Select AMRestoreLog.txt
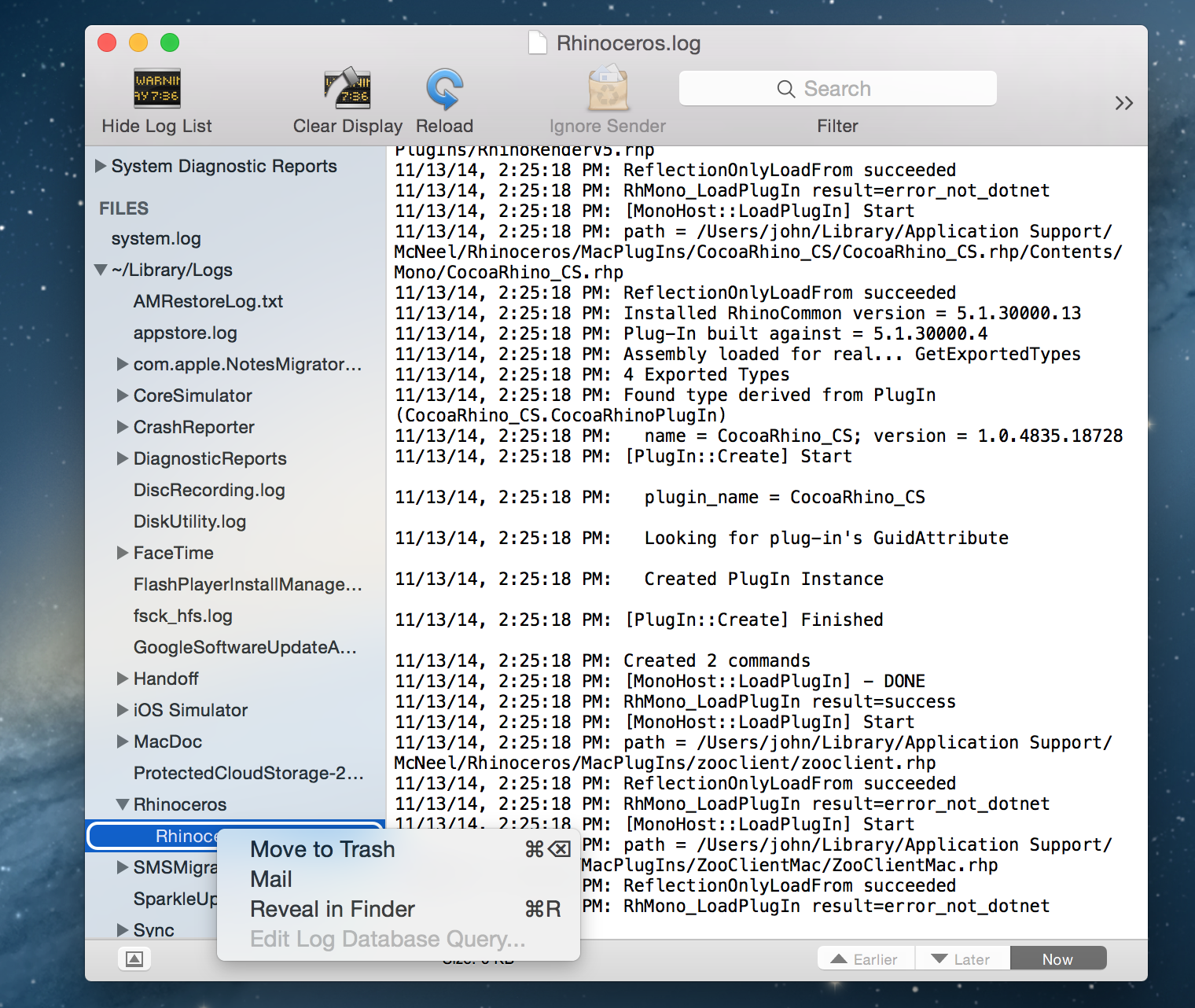This screenshot has width=1195, height=1008. coord(208,301)
